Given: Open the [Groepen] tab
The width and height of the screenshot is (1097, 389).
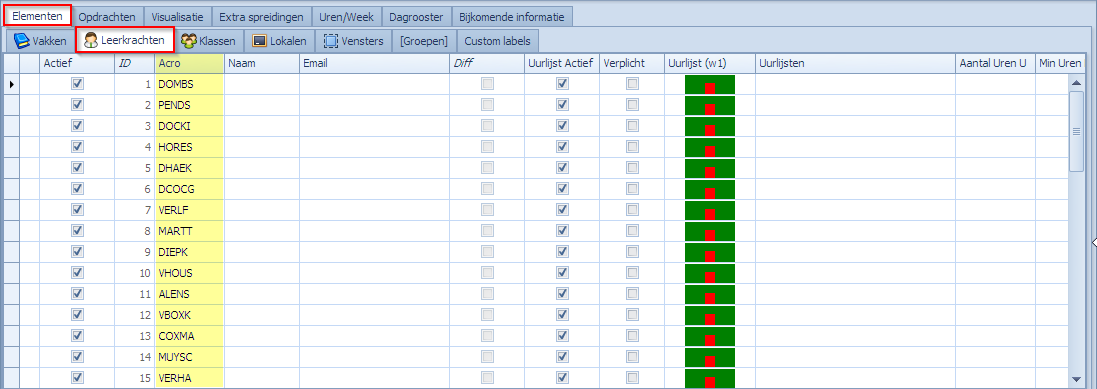Looking at the screenshot, I should pos(424,41).
